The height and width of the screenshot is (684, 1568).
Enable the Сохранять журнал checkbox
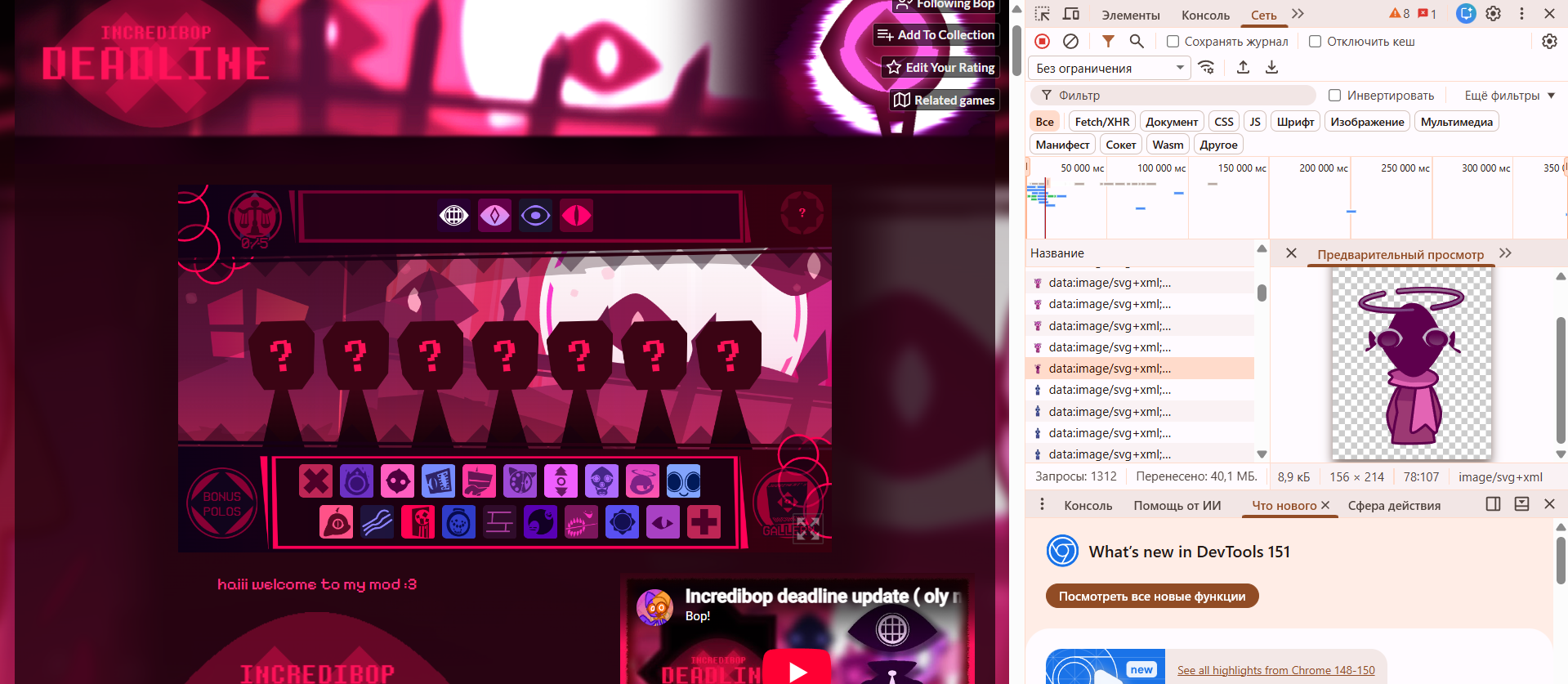[x=1173, y=42]
